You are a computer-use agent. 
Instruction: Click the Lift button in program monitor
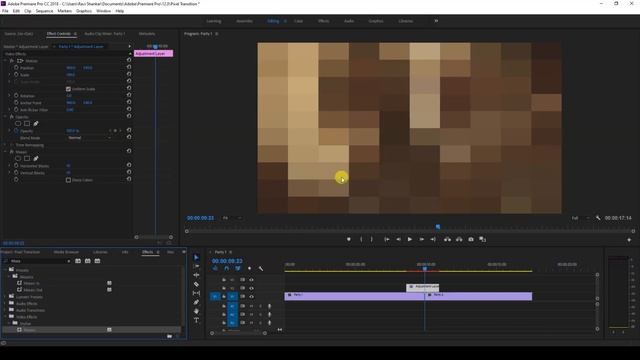[x=447, y=239]
